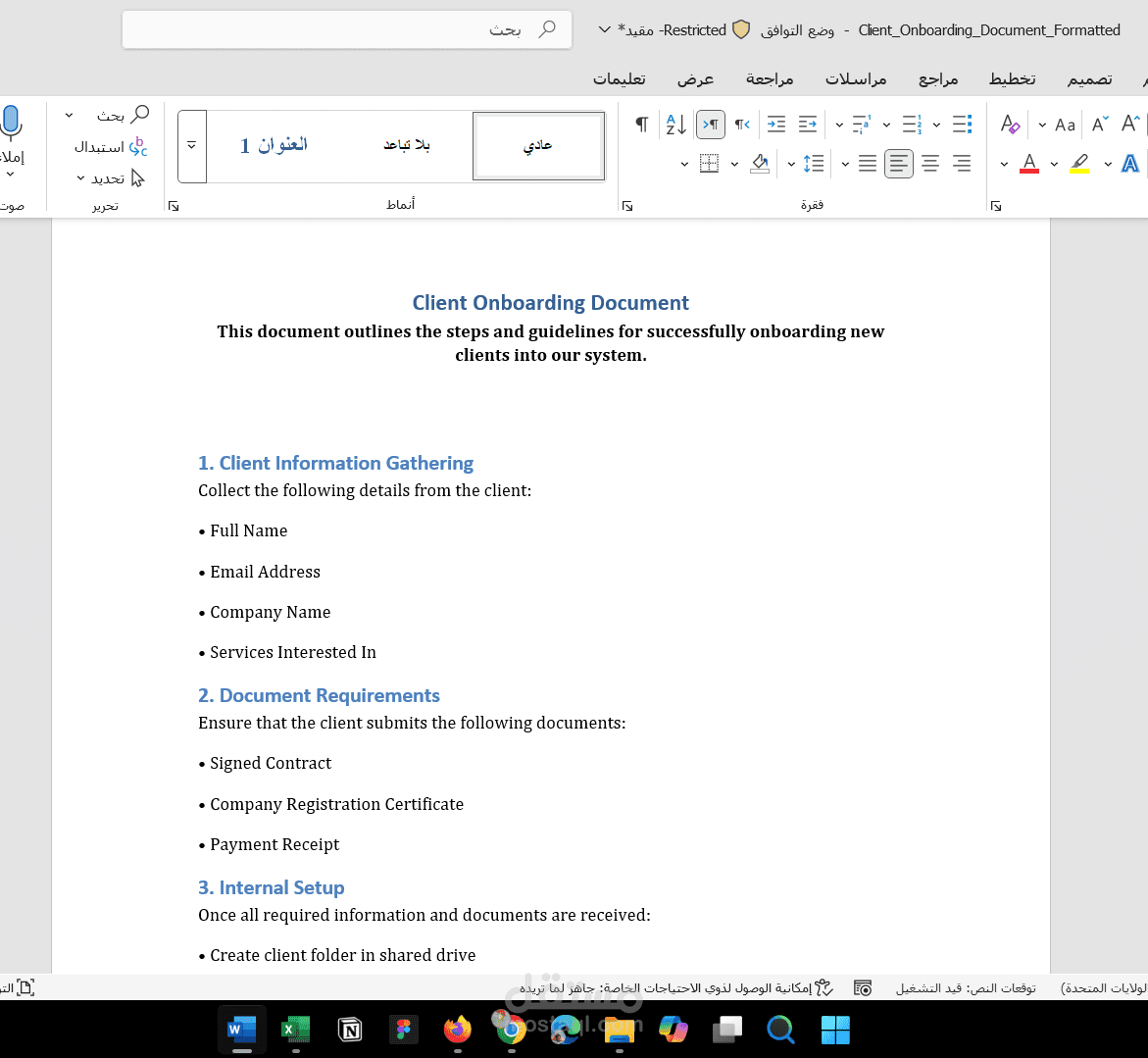Apply numbered list icon
Image resolution: width=1148 pixels, height=1058 pixels.
tap(912, 125)
